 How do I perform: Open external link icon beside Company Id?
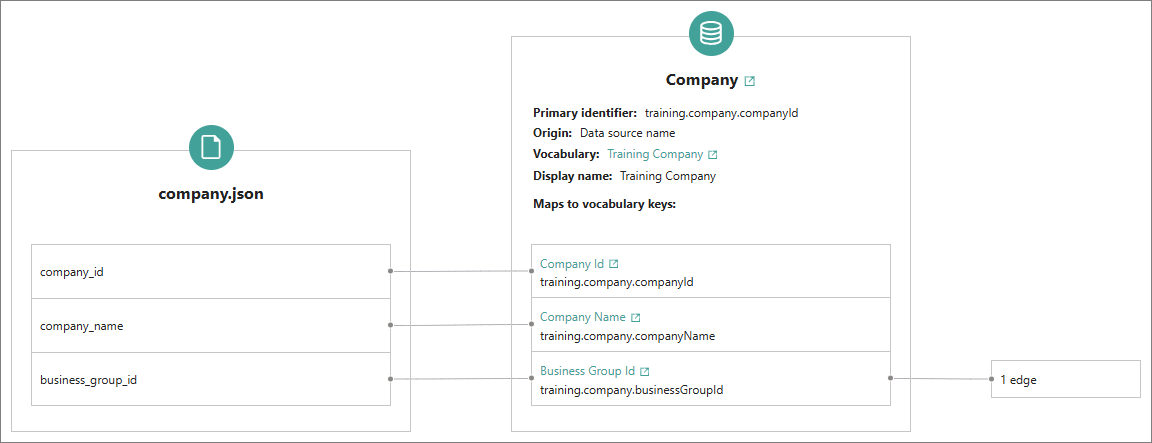point(614,264)
